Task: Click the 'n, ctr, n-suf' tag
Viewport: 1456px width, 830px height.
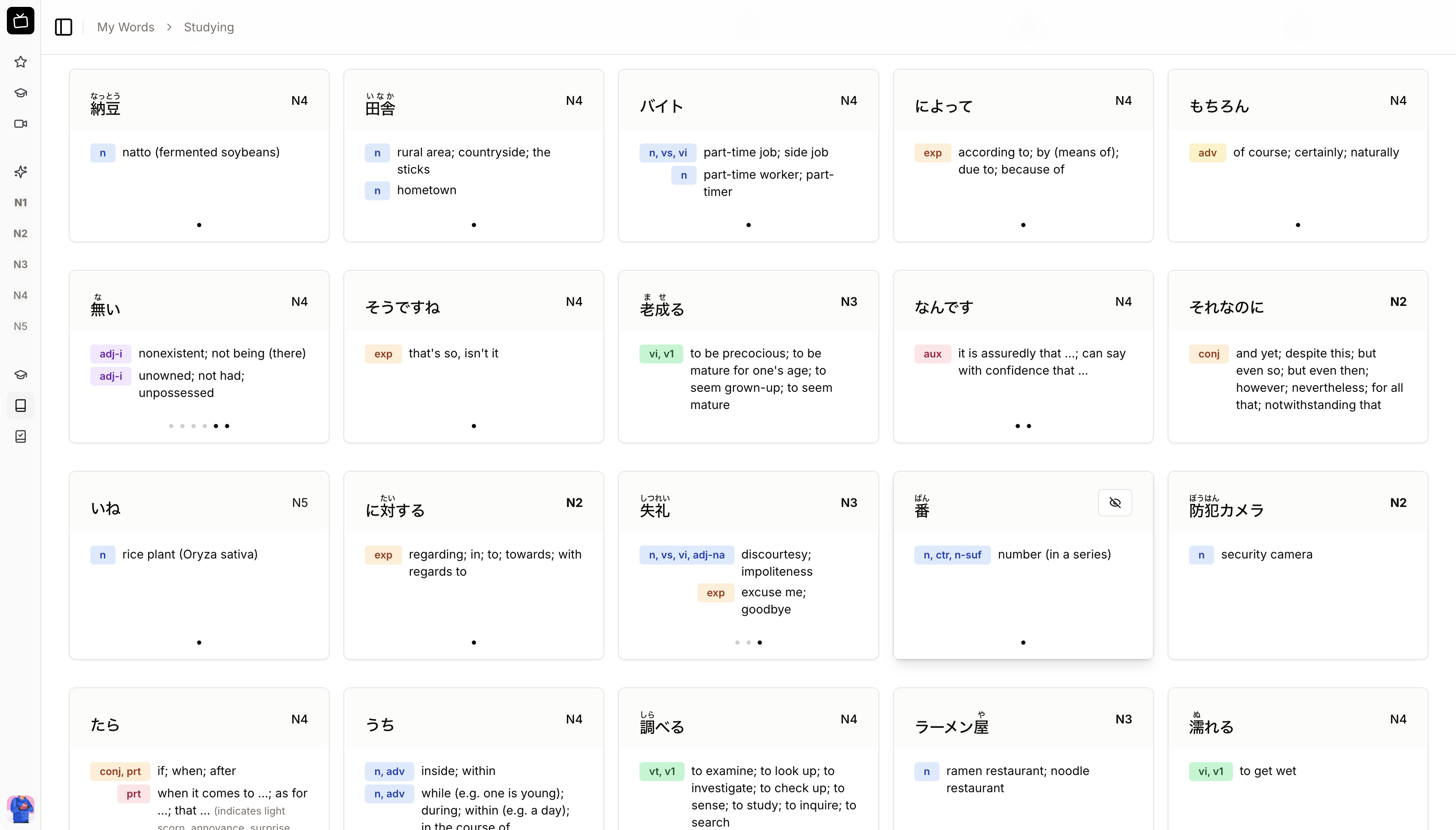Action: [952, 555]
